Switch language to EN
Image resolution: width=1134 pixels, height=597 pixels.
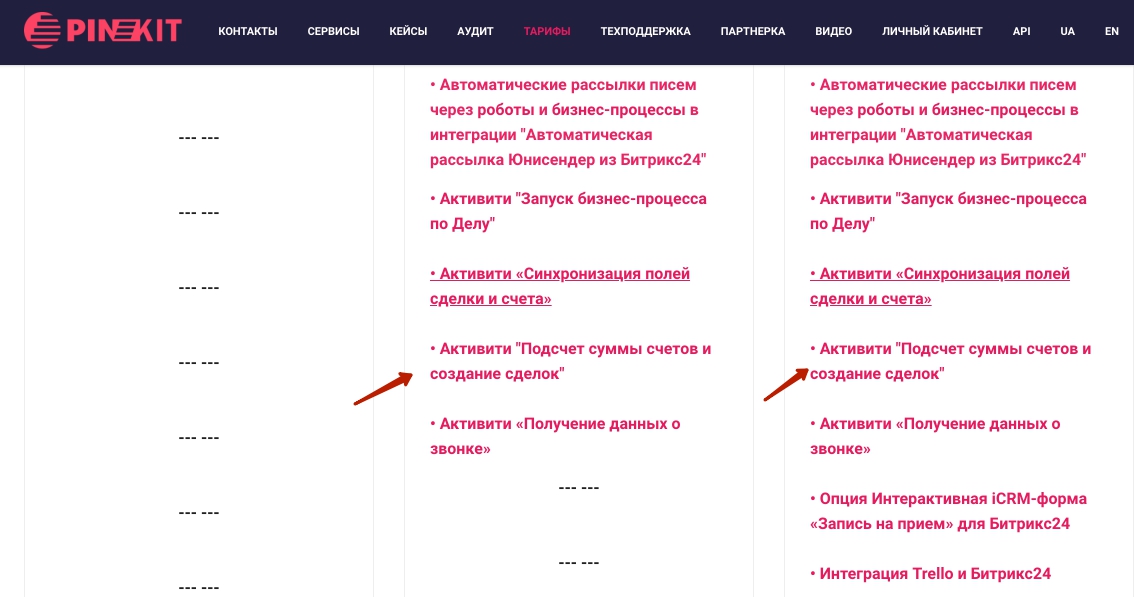click(1112, 31)
